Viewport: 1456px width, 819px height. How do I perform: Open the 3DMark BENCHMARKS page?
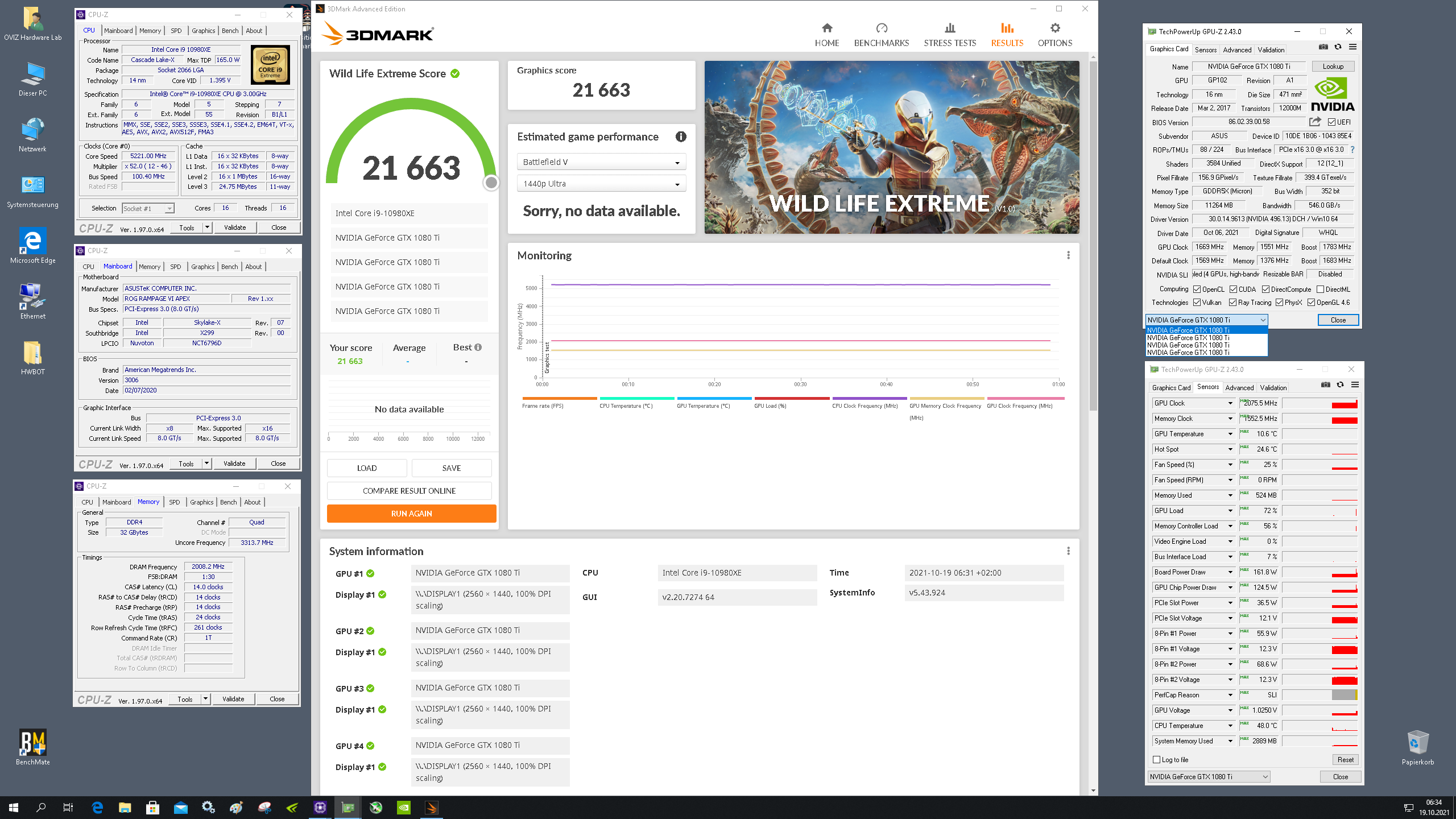pyautogui.click(x=881, y=35)
